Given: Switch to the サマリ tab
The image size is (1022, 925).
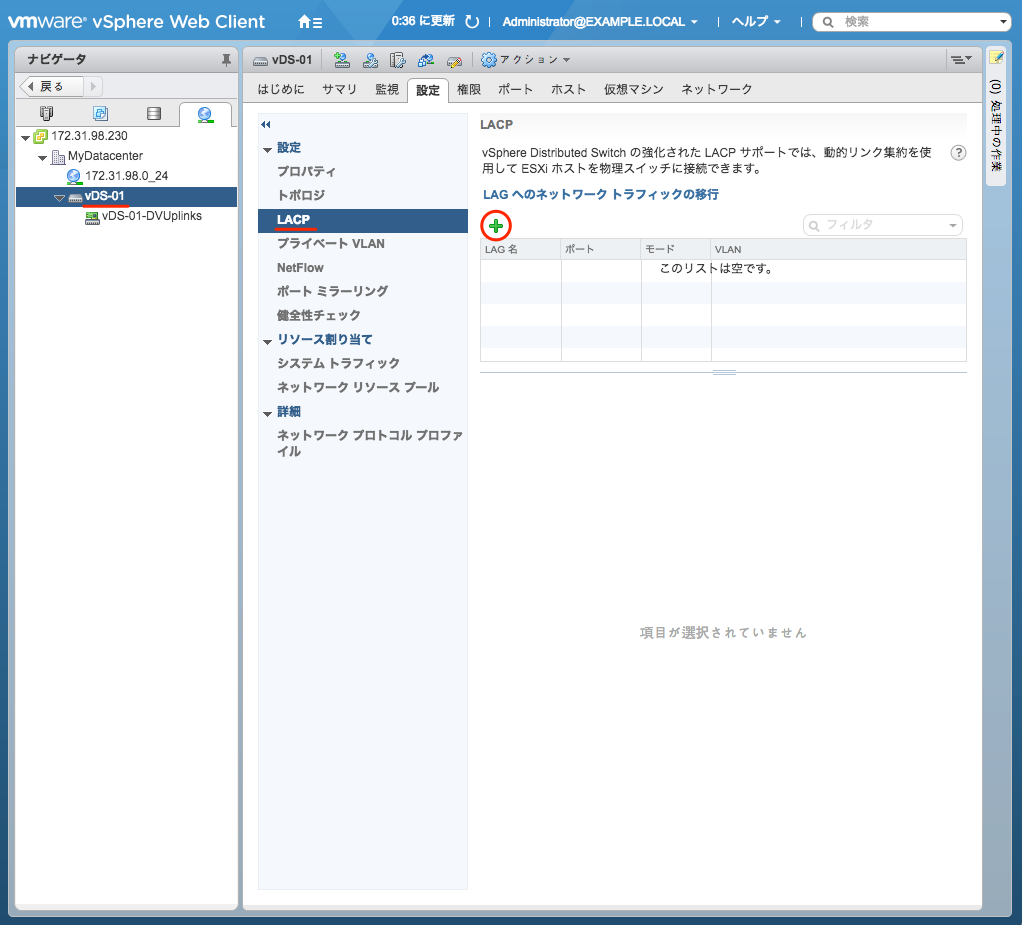Looking at the screenshot, I should point(340,89).
